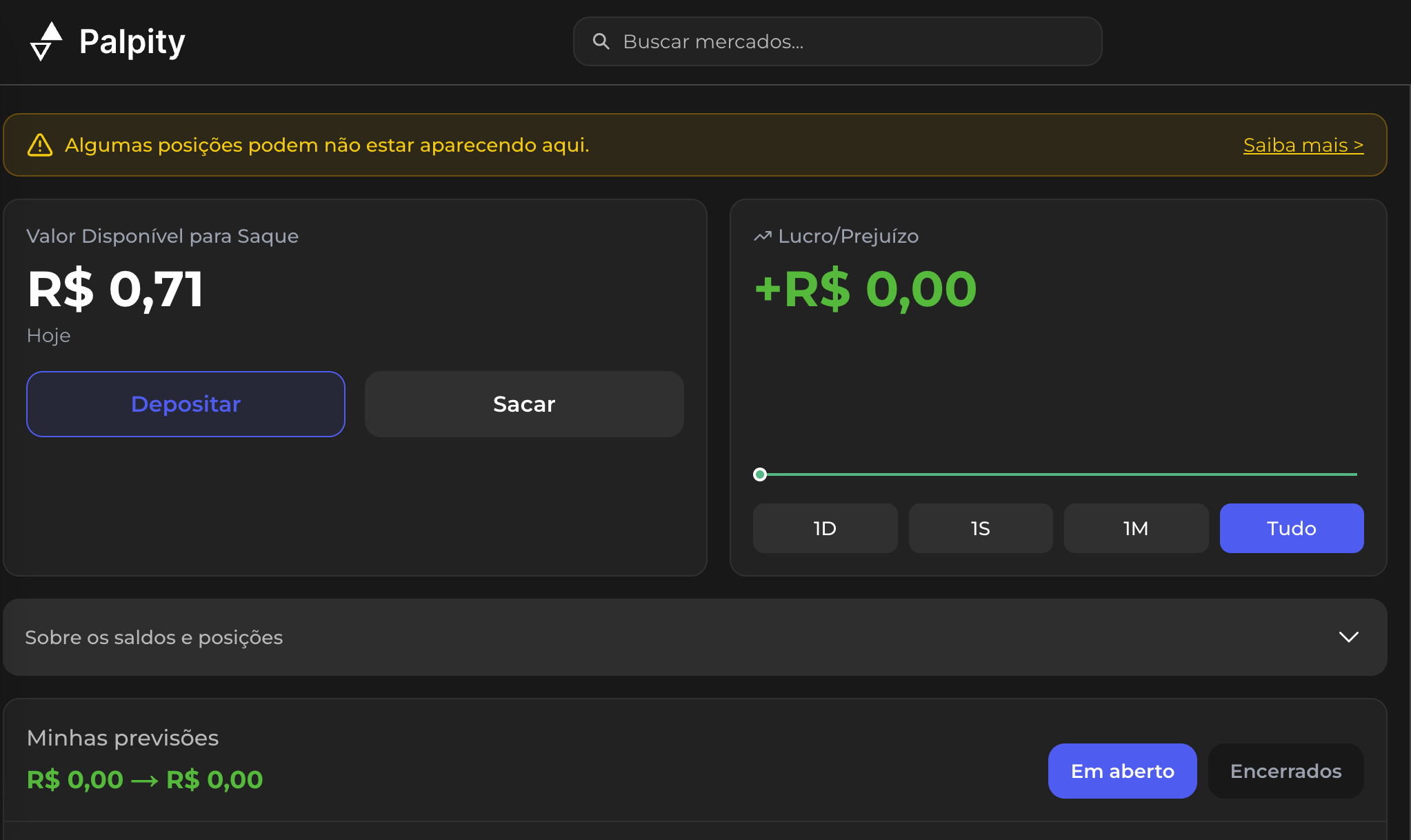Click the chart line start point marker

coord(760,474)
